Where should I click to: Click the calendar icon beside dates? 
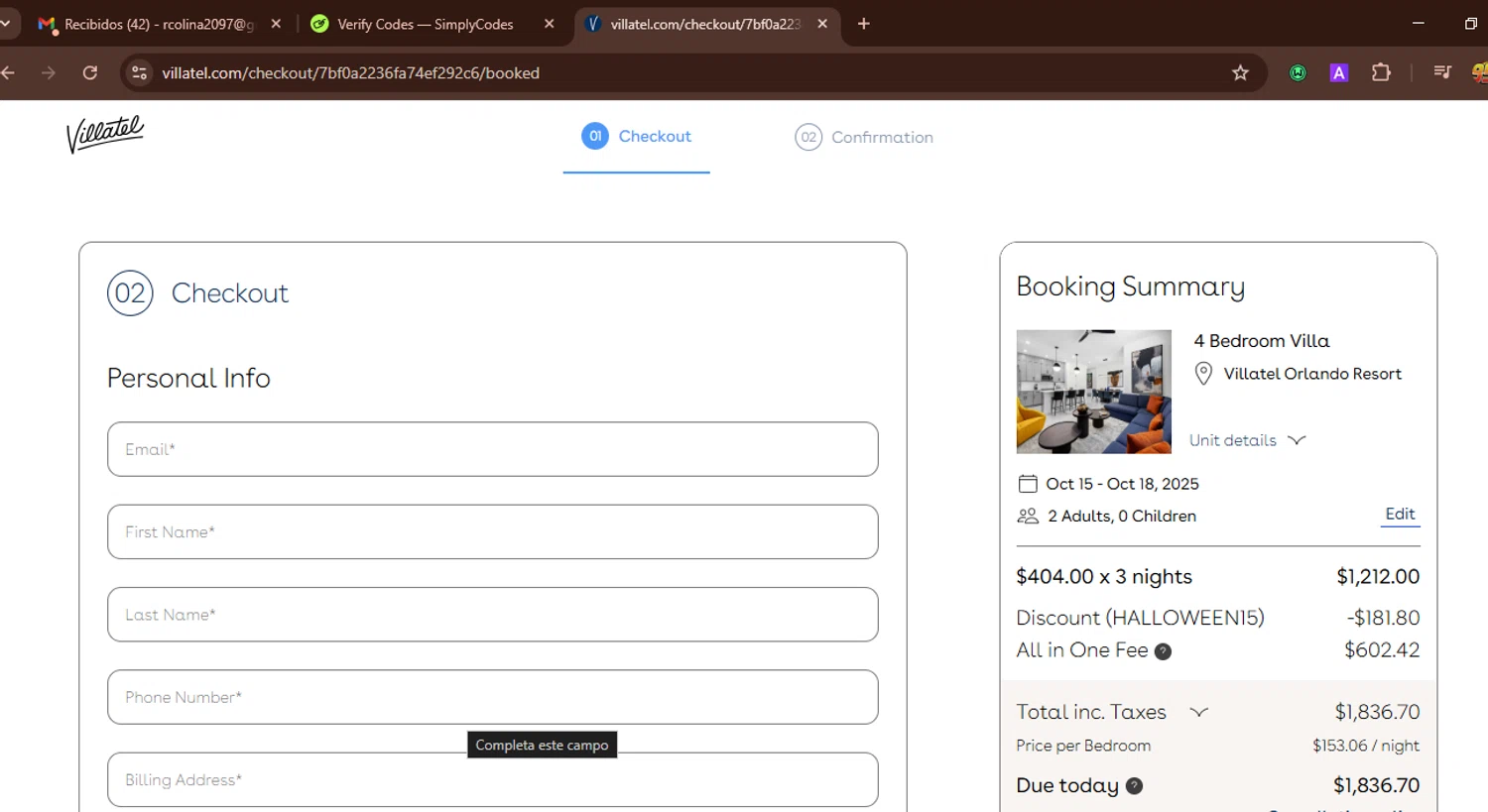coord(1028,484)
